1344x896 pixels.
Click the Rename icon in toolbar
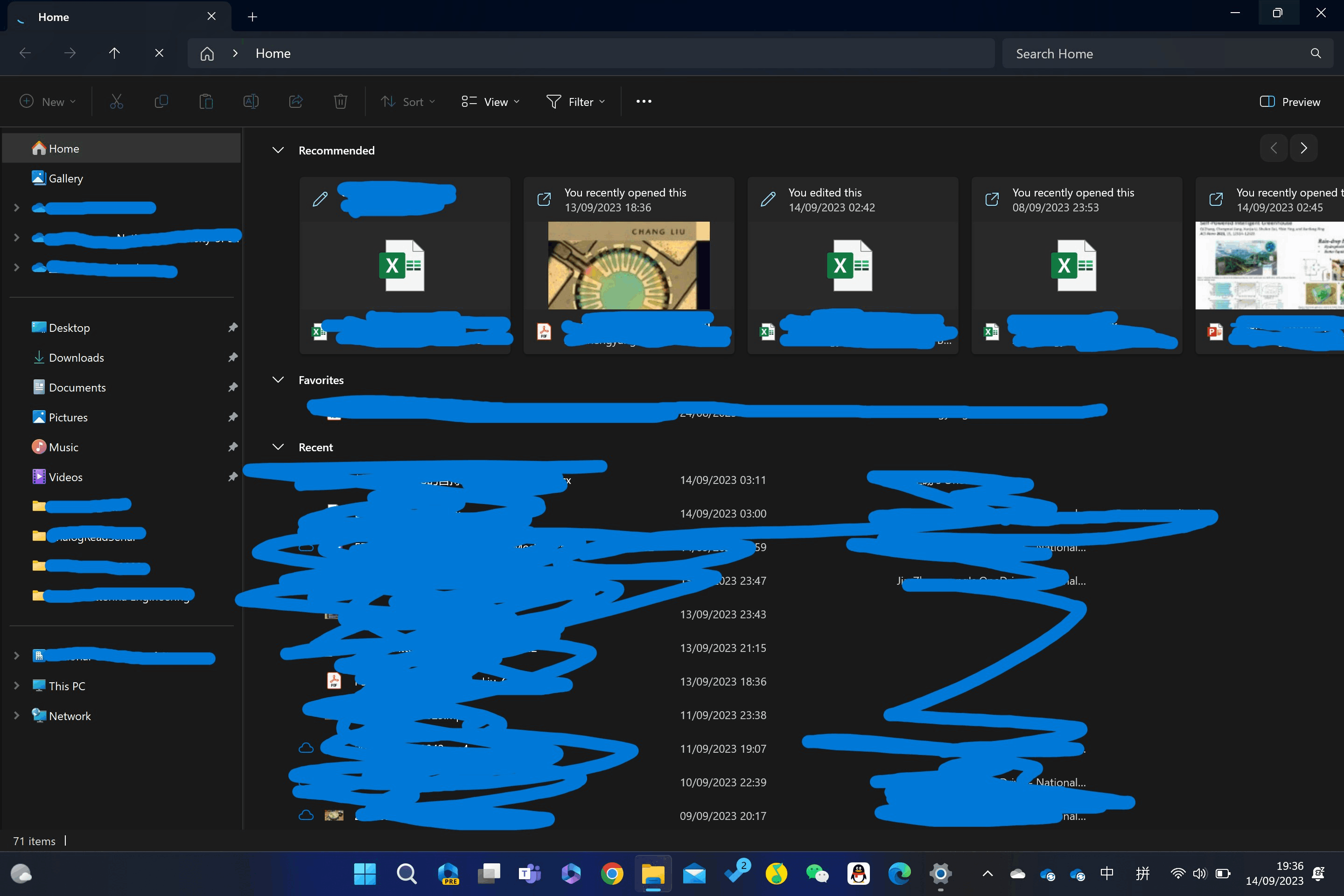coord(251,102)
